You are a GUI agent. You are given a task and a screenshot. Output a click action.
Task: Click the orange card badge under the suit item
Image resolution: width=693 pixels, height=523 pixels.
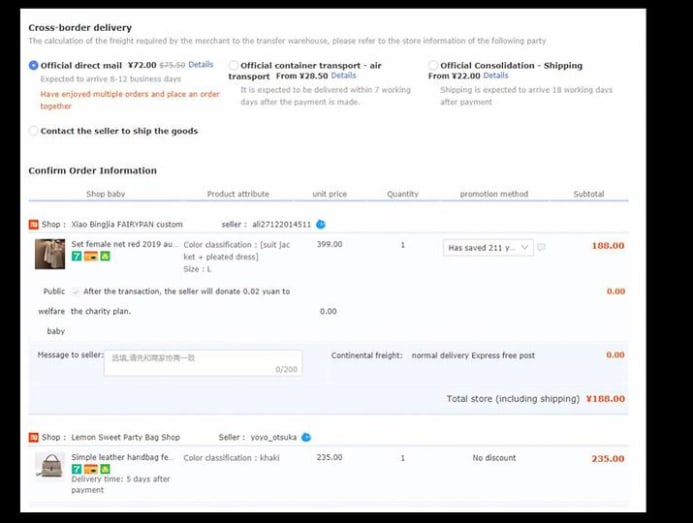coord(90,256)
